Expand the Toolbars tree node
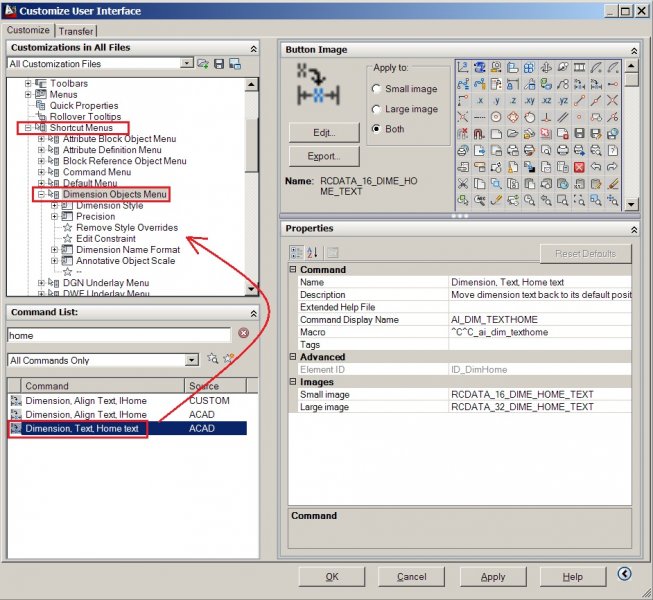The height and width of the screenshot is (600, 653). [x=28, y=83]
